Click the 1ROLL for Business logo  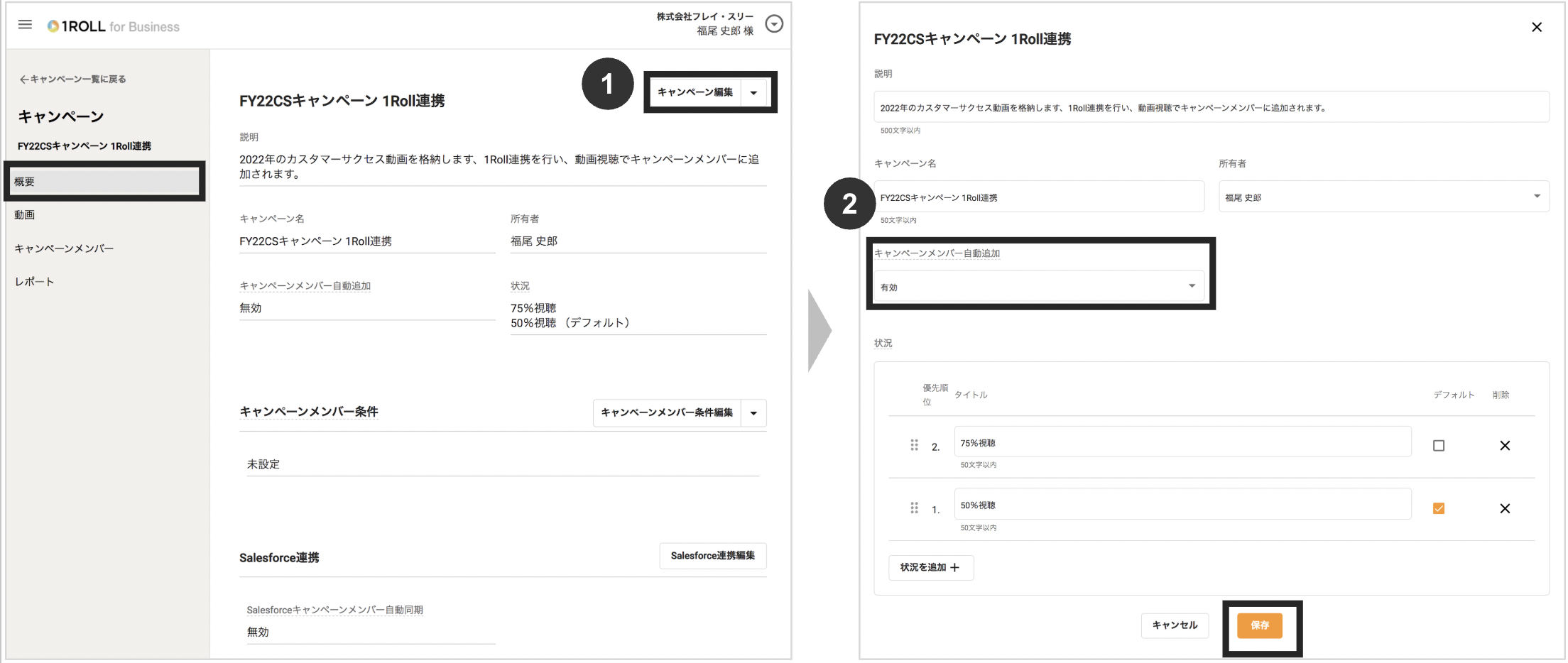(x=114, y=25)
